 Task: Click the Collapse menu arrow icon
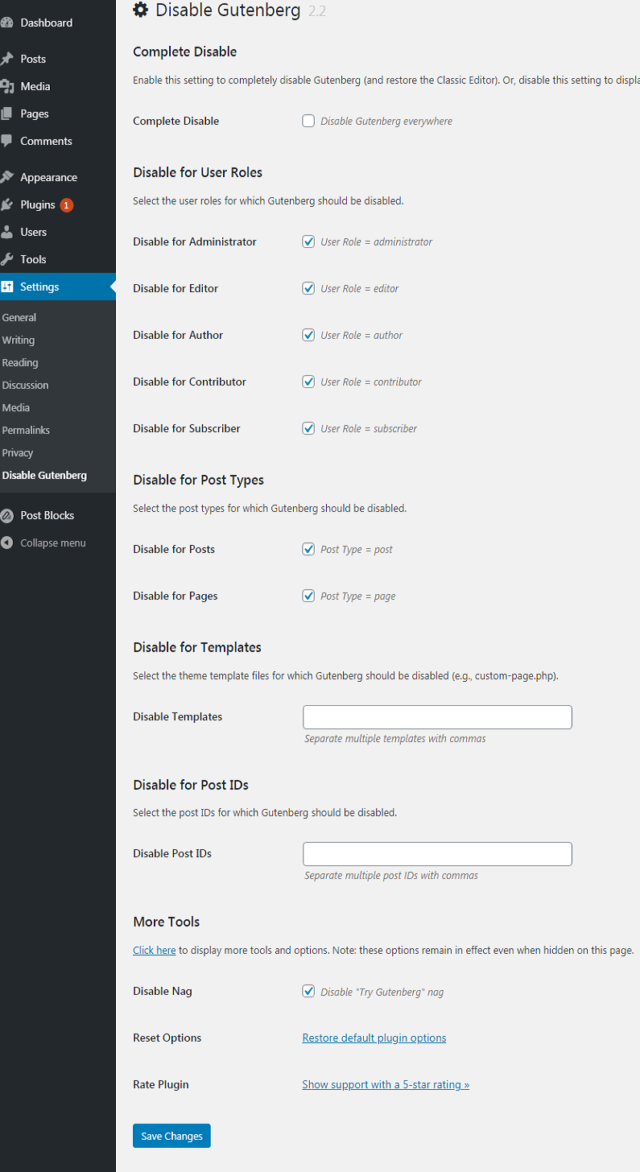pos(7,543)
